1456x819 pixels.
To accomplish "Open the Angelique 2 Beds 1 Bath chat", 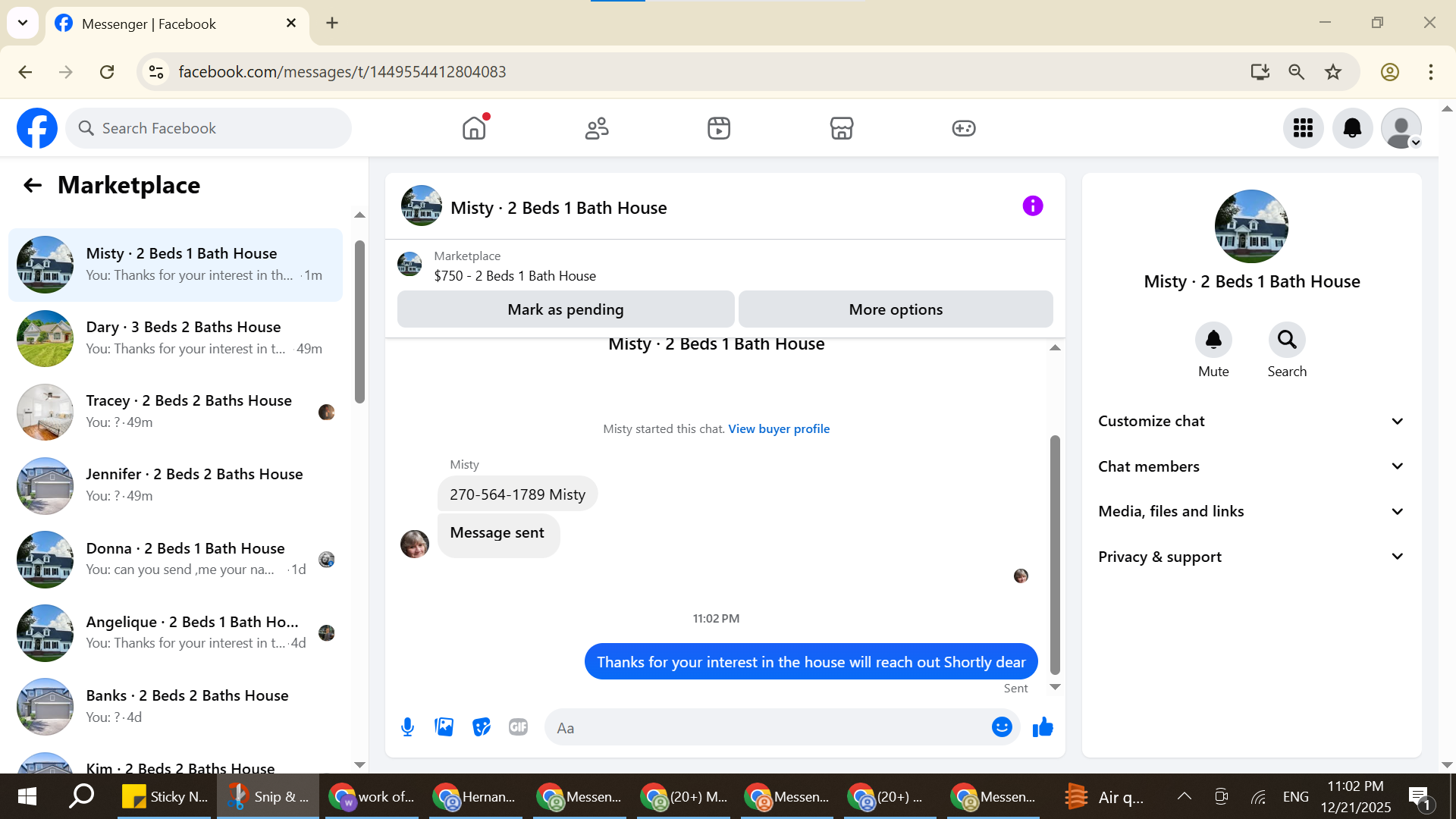I will coord(175,633).
